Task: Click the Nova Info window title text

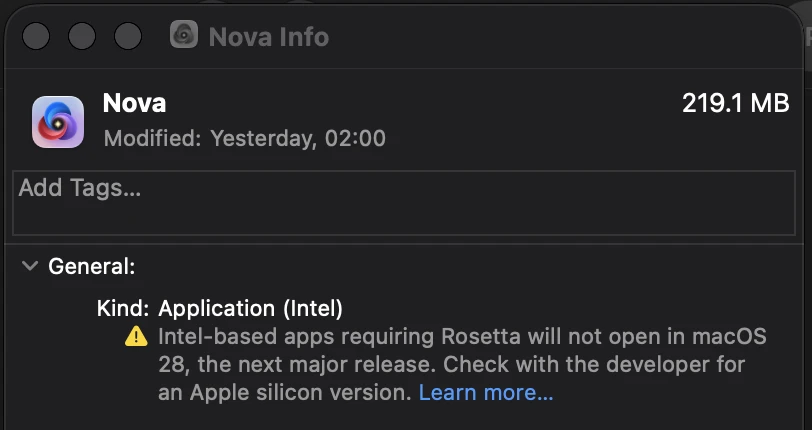Action: [x=269, y=37]
